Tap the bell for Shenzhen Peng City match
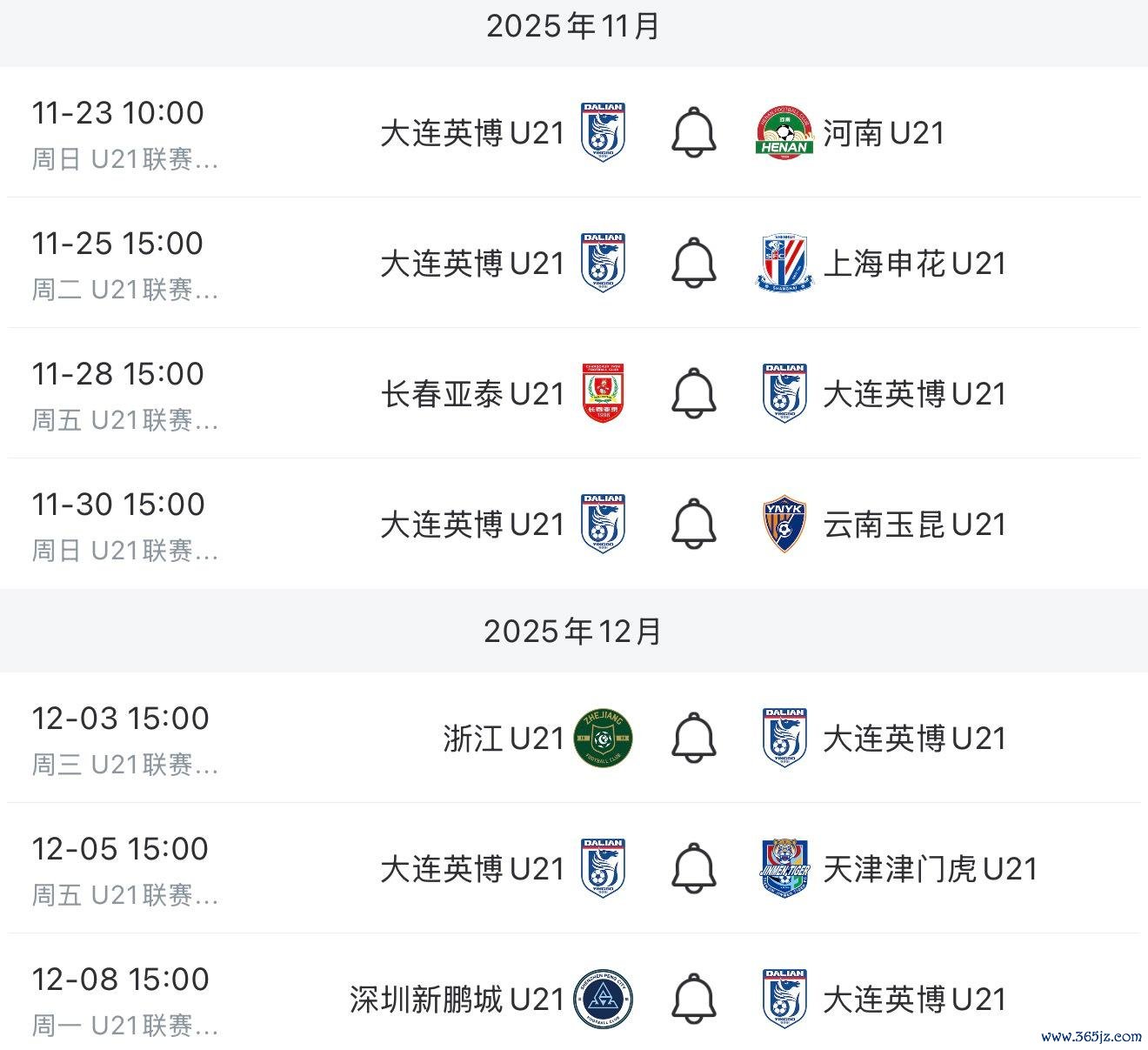This screenshot has width=1148, height=1050. coord(693,999)
